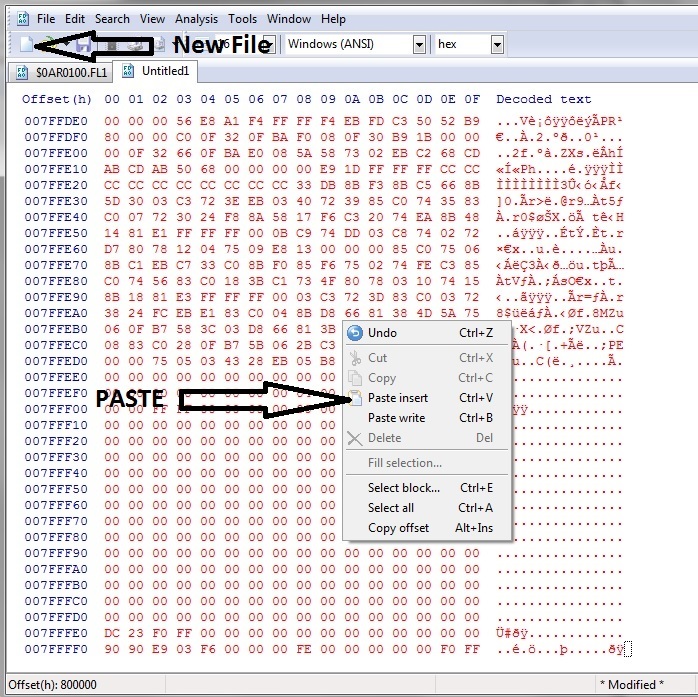Open the Edit menu
Image resolution: width=698 pixels, height=697 pixels.
click(x=74, y=19)
